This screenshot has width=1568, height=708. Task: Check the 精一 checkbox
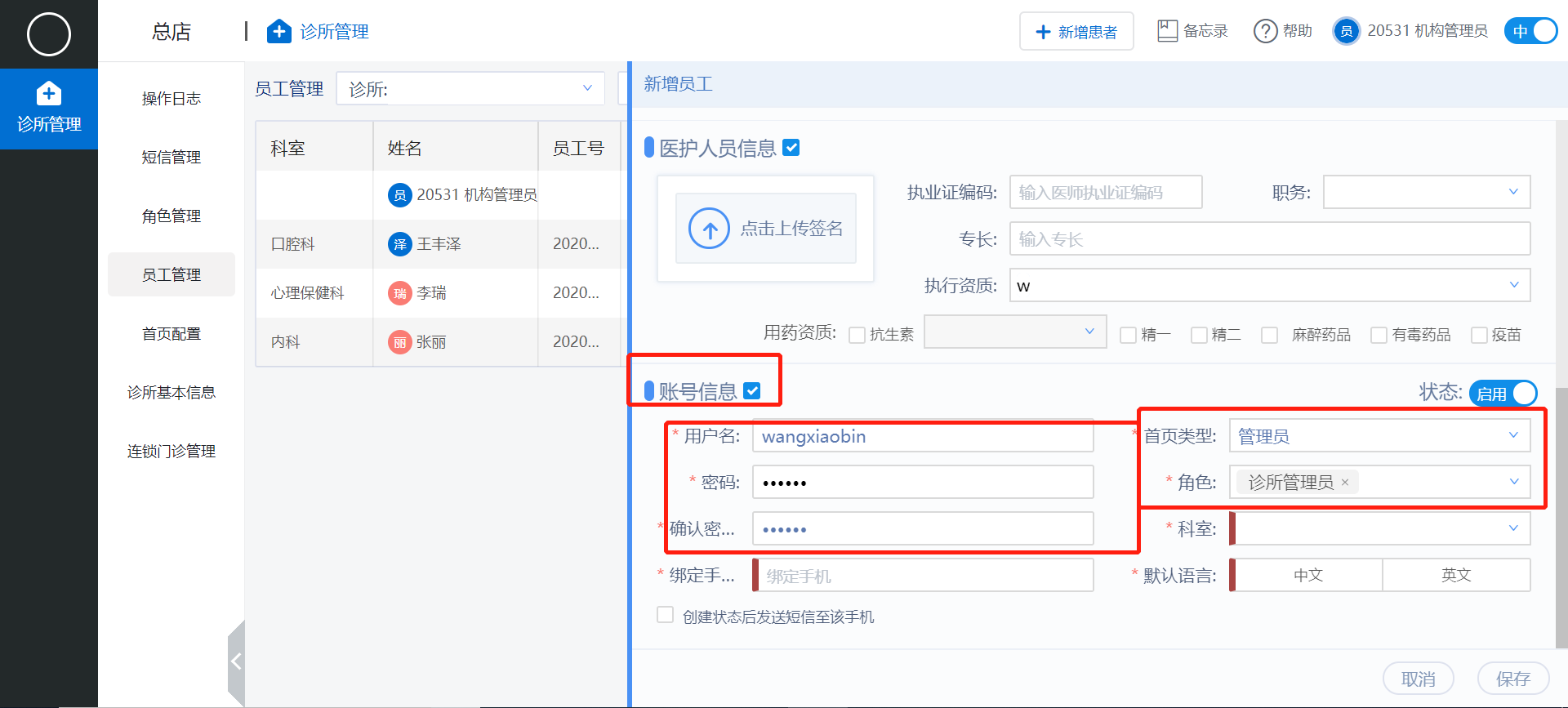click(1128, 335)
